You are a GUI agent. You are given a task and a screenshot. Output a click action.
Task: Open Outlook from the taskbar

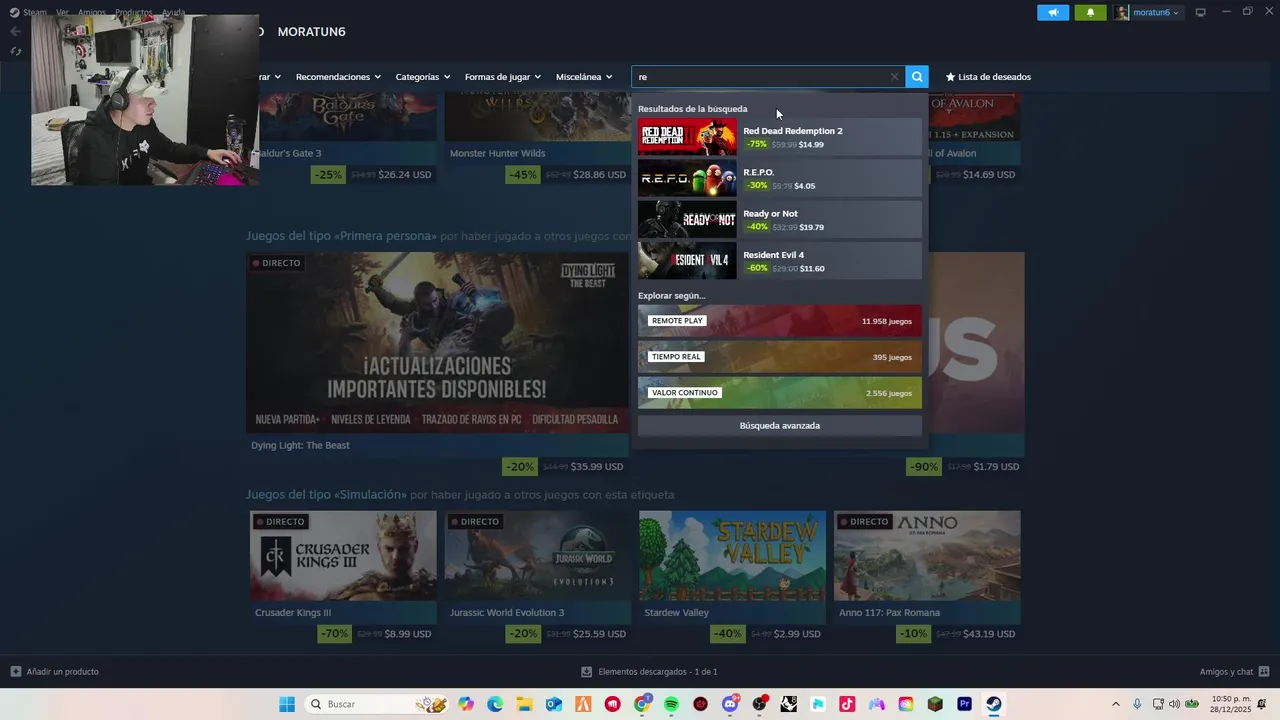553,704
